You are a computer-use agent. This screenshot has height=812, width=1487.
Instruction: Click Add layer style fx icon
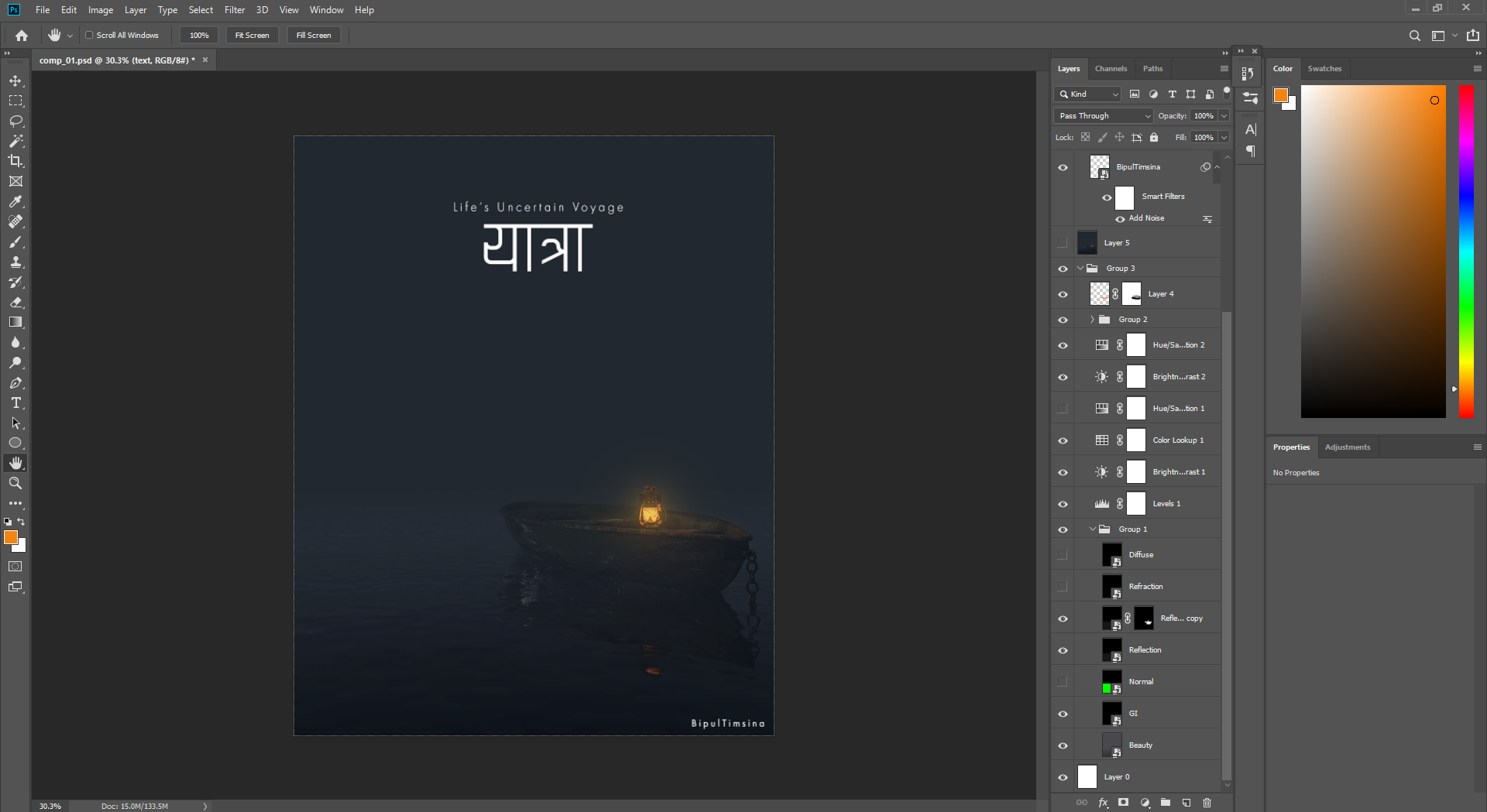[1103, 803]
